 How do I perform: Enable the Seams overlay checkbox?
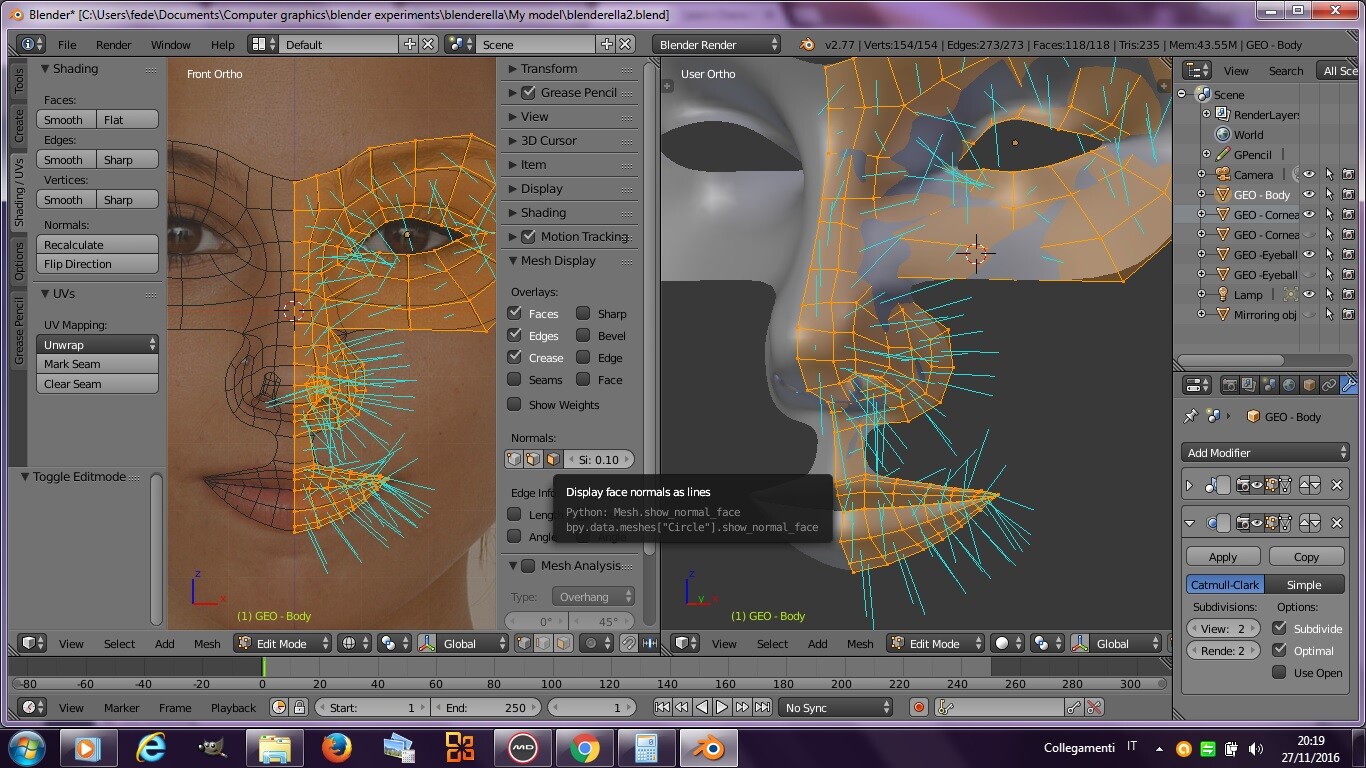(x=514, y=379)
